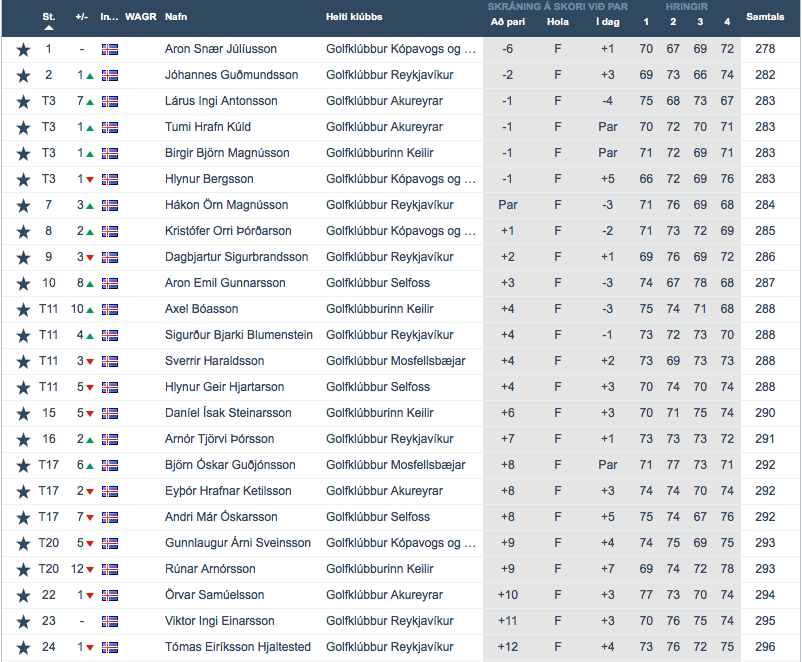Sort by Nafn column header
The width and height of the screenshot is (802, 662).
coord(176,17)
